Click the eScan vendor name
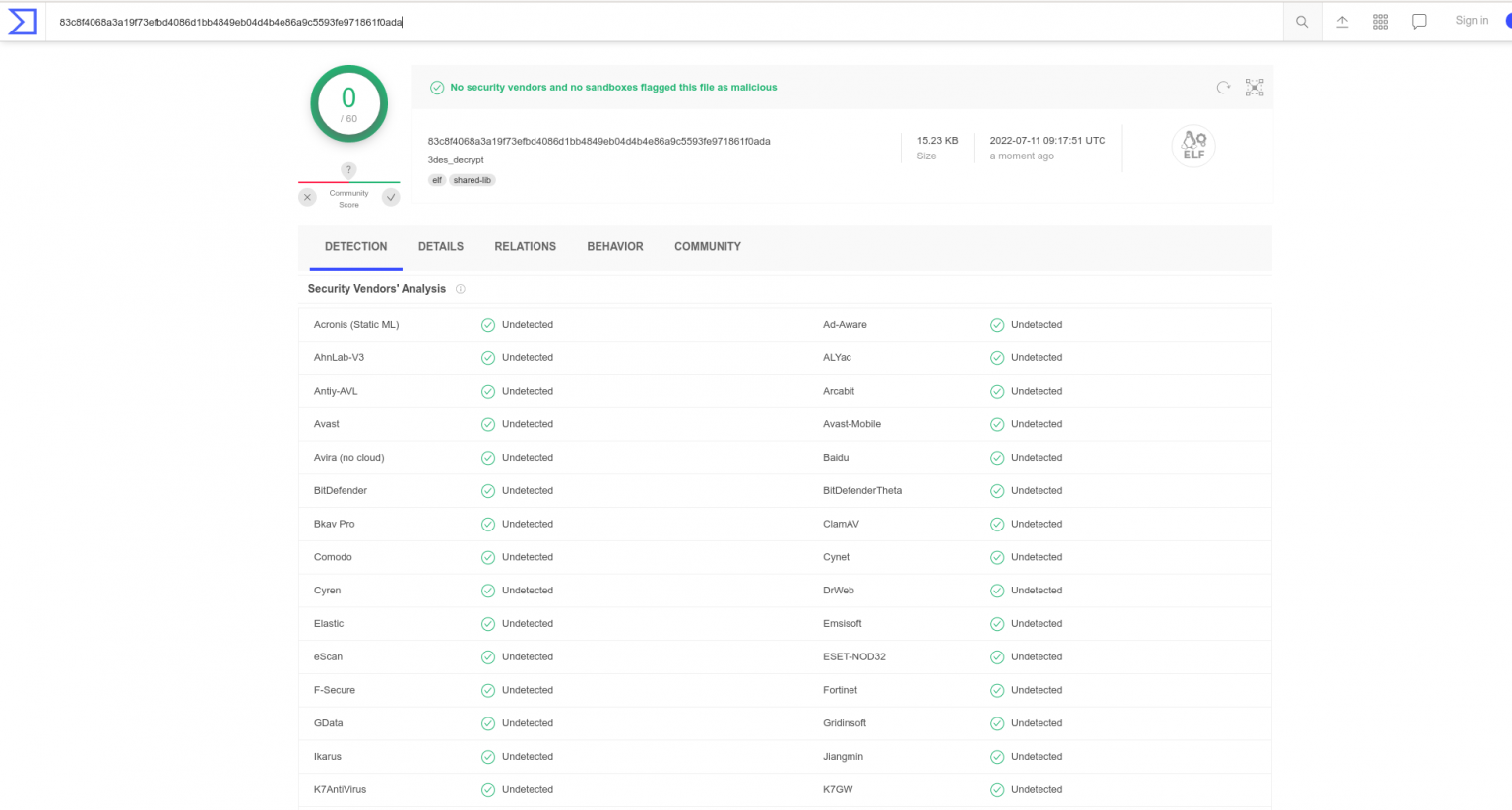Viewport: 1512px width, 810px height. click(328, 657)
